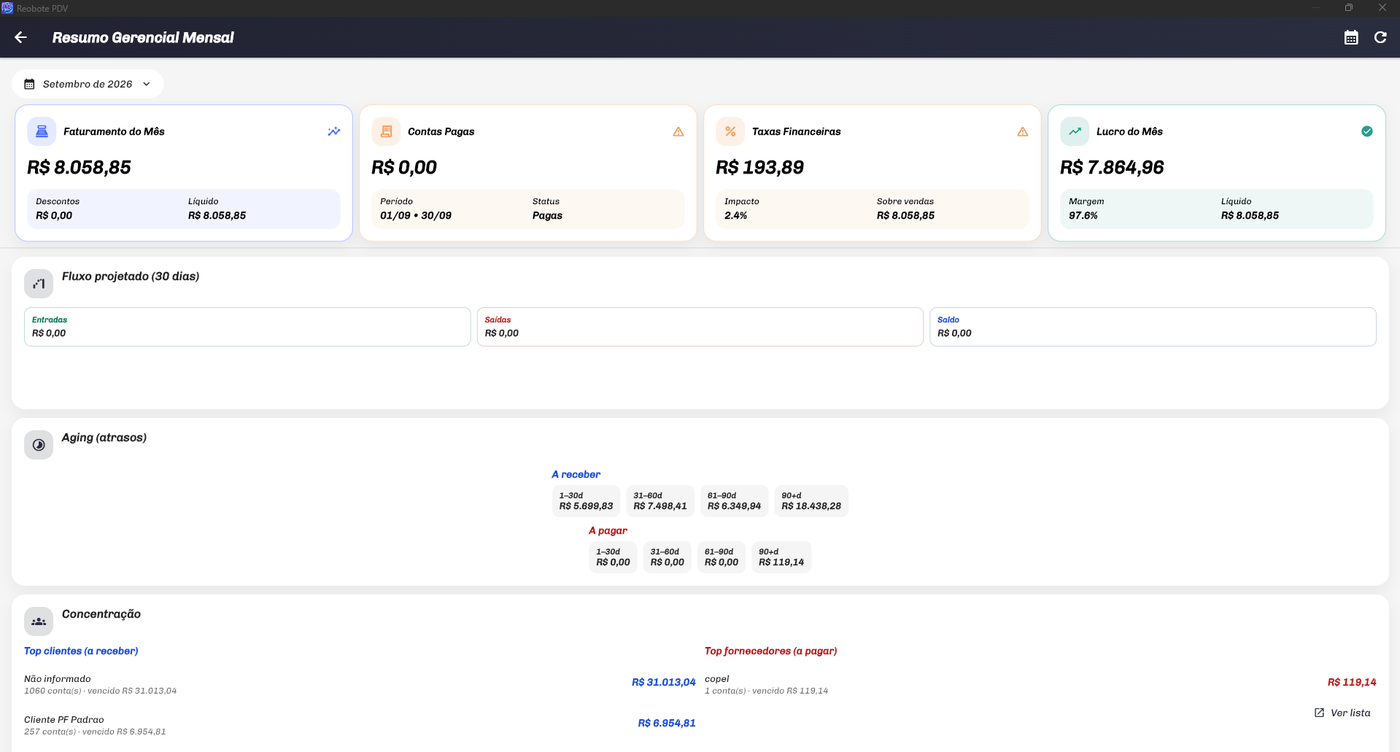
Task: Go back using the arrow icon
Action: click(20, 37)
